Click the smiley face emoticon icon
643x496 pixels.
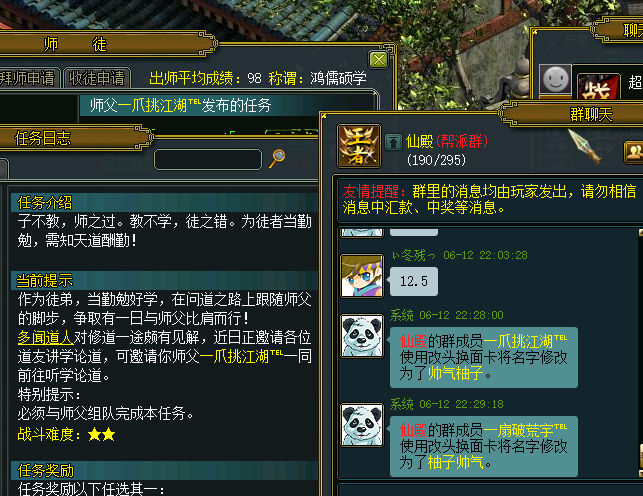(x=556, y=80)
